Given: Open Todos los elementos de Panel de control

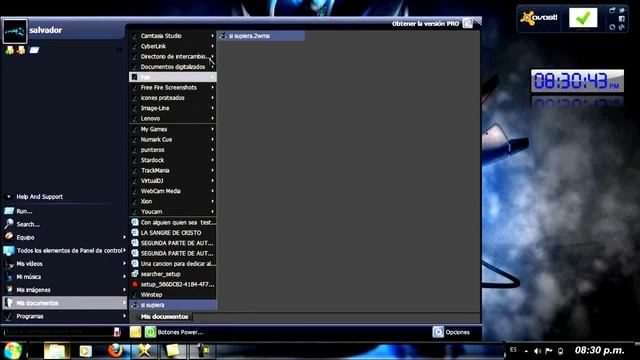Looking at the screenshot, I should [65, 251].
